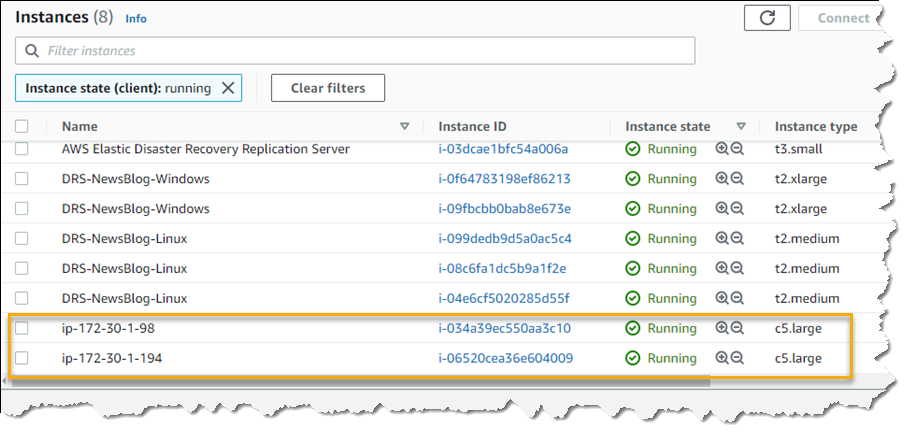Open instance i-06520cea36e604009 link
Viewport: 911px width, 437px height.
pos(505,358)
